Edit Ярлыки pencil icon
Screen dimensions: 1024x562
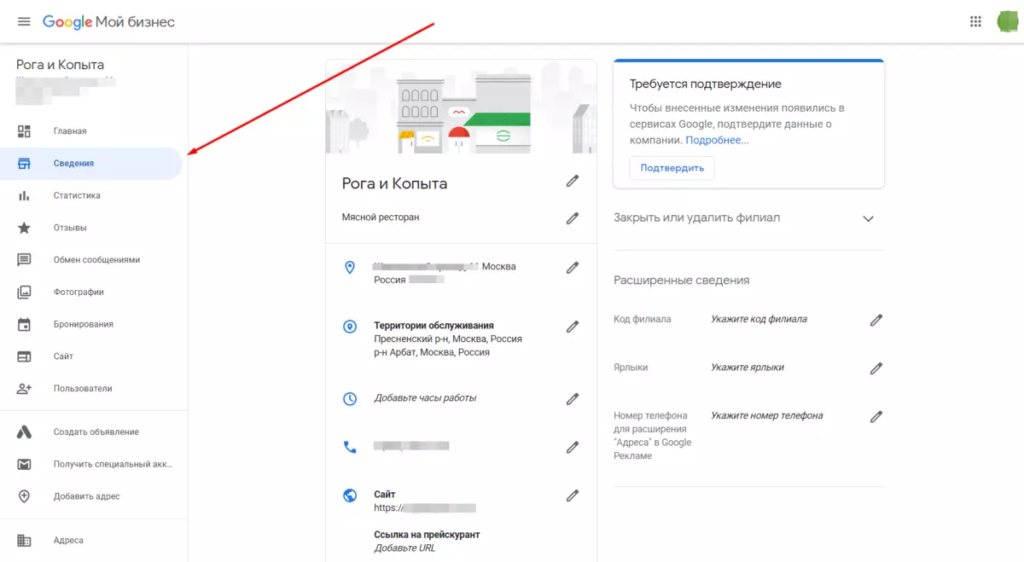pyautogui.click(x=876, y=368)
